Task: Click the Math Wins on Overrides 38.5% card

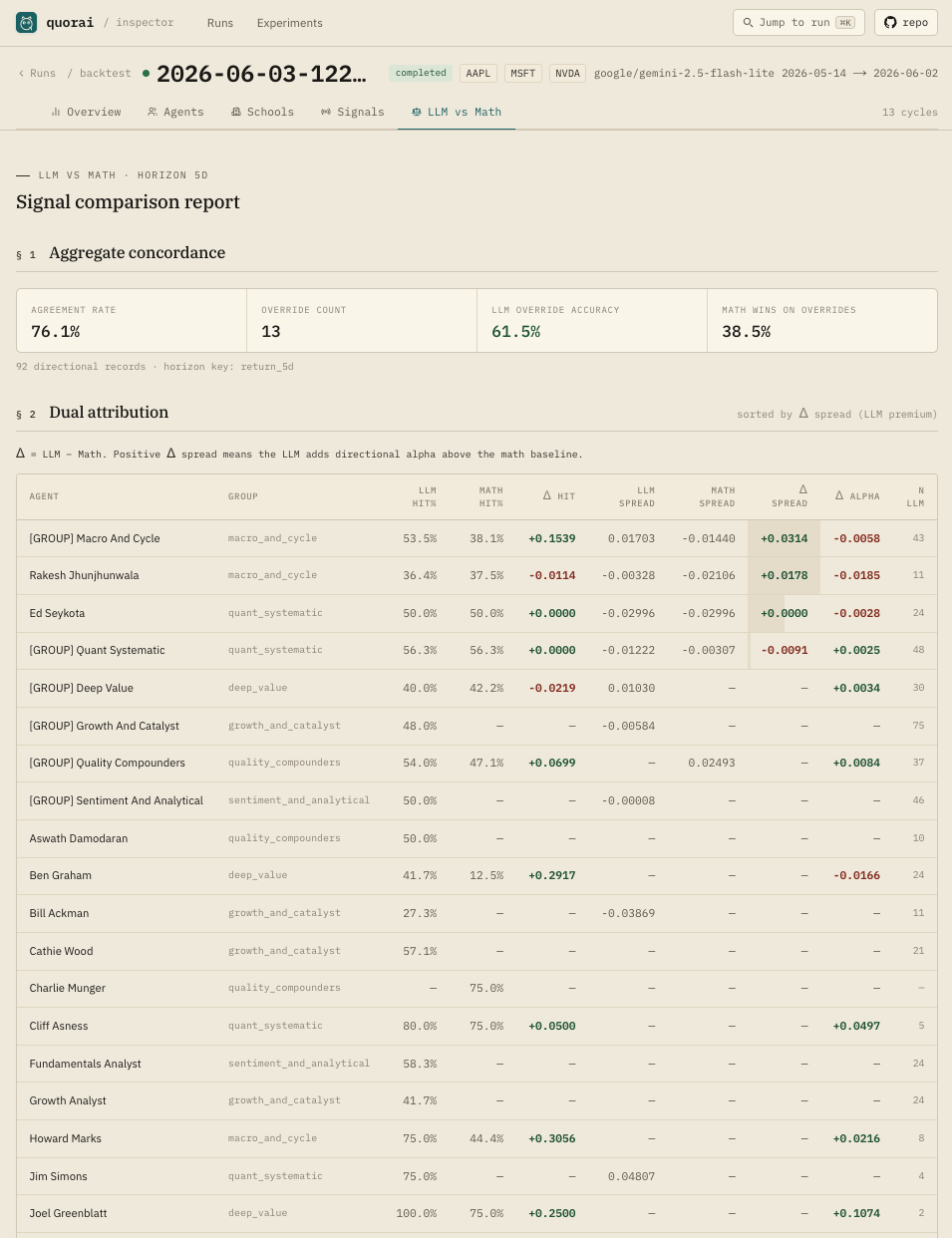Action: (822, 320)
